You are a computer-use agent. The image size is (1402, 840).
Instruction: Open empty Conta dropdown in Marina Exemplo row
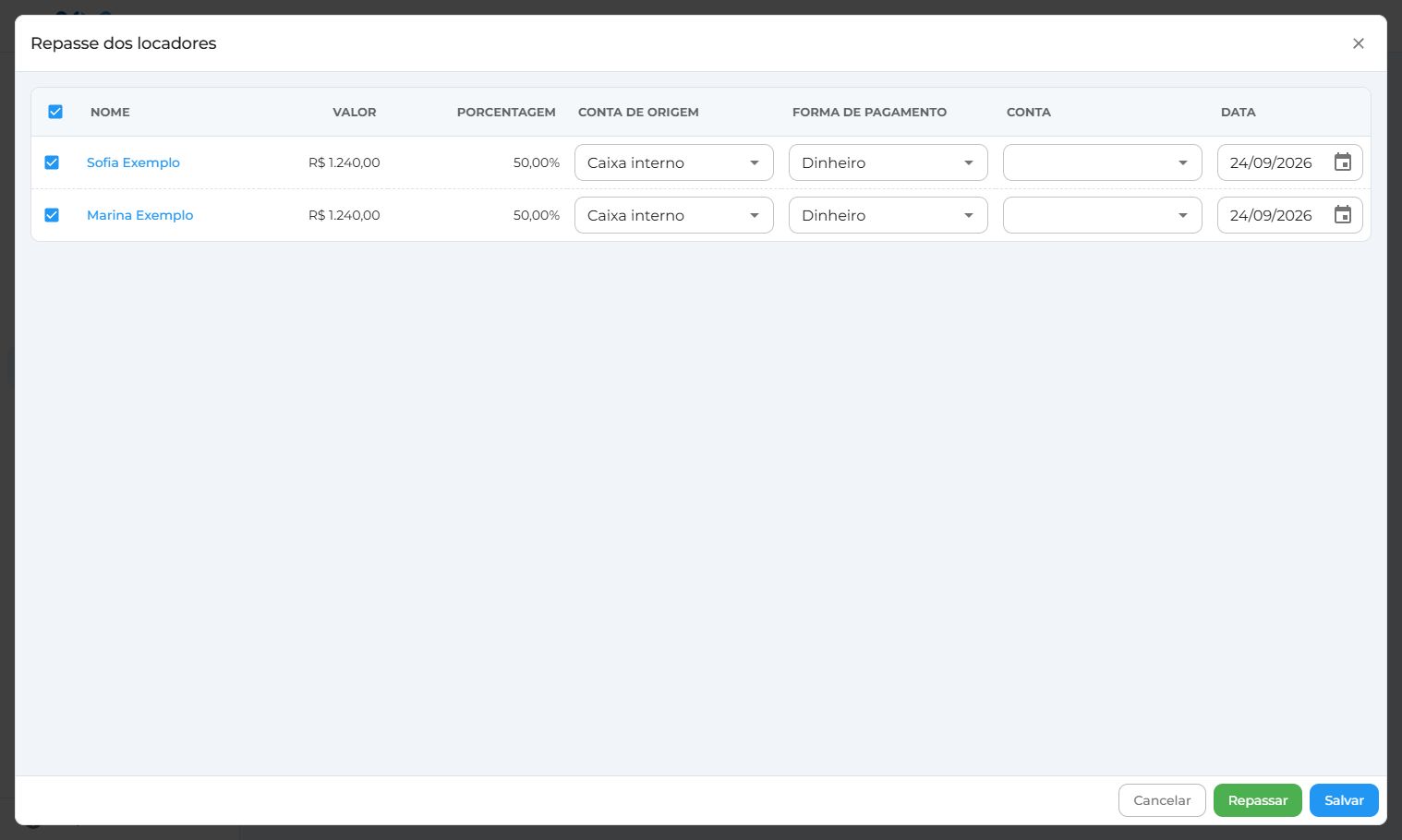pyautogui.click(x=1103, y=215)
